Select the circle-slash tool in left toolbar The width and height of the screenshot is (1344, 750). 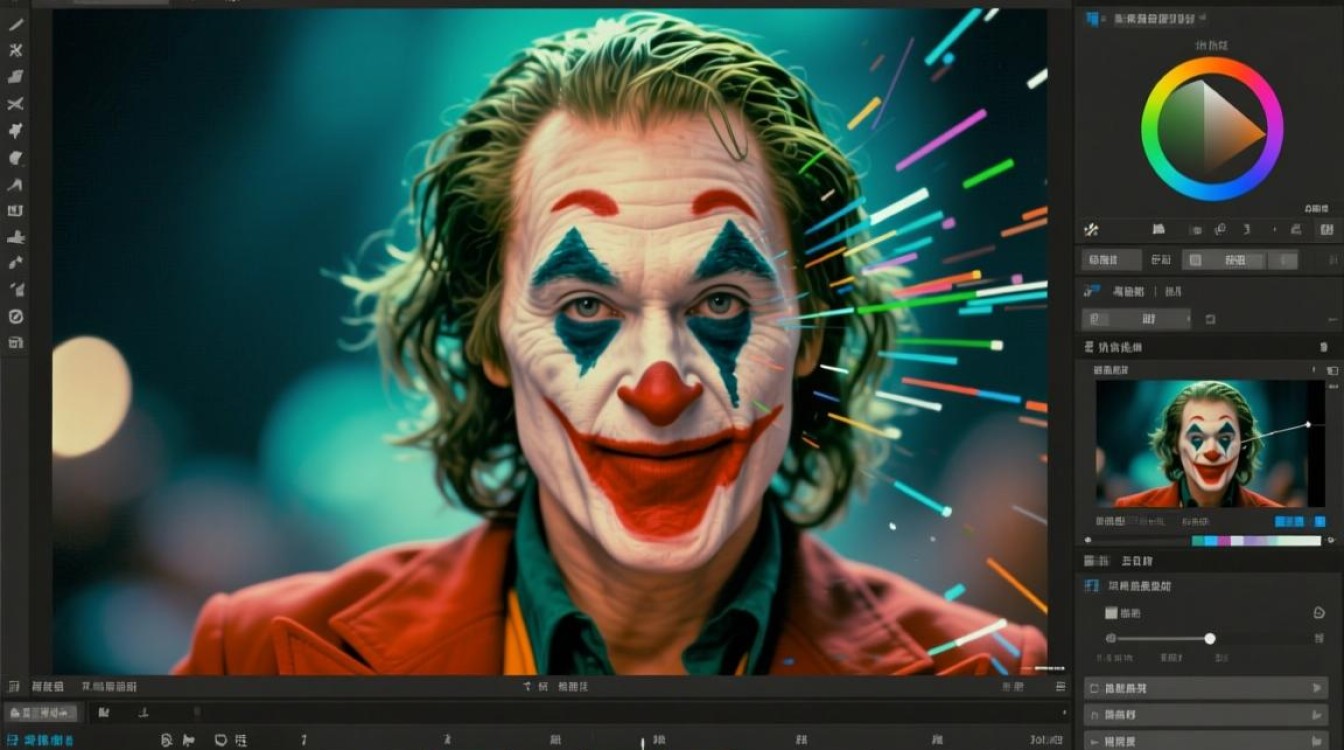[16, 316]
